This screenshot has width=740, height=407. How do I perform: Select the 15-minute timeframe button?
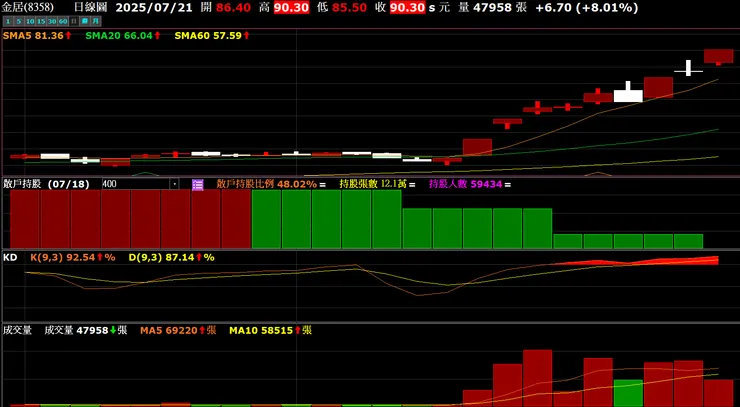click(41, 21)
